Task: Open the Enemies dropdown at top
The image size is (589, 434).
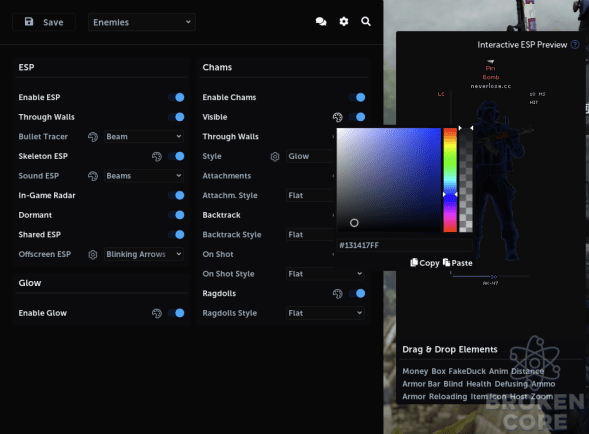Action: coord(142,22)
